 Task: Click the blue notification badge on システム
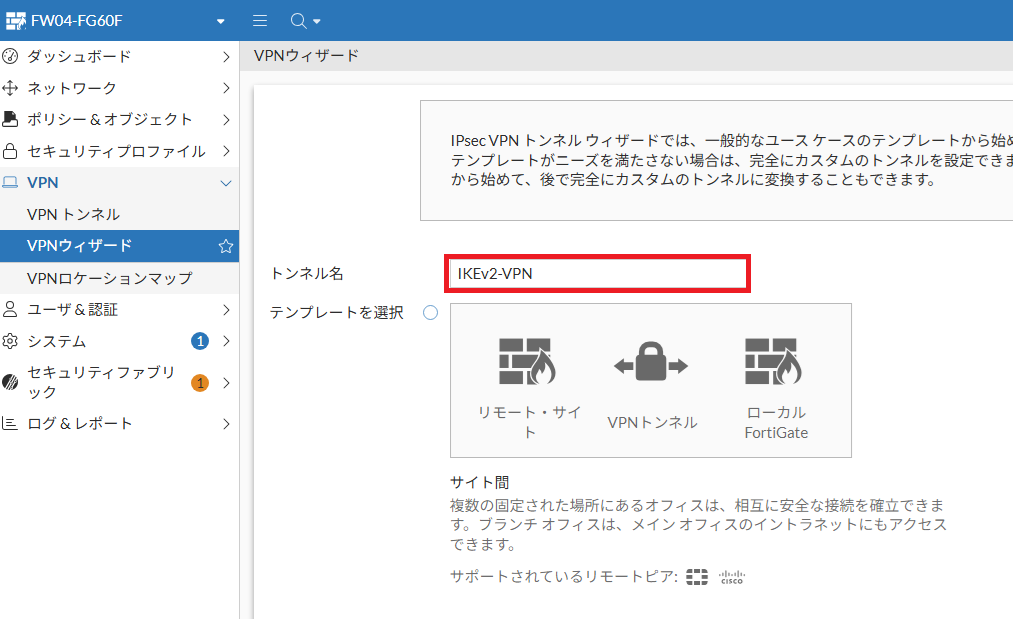pos(200,341)
